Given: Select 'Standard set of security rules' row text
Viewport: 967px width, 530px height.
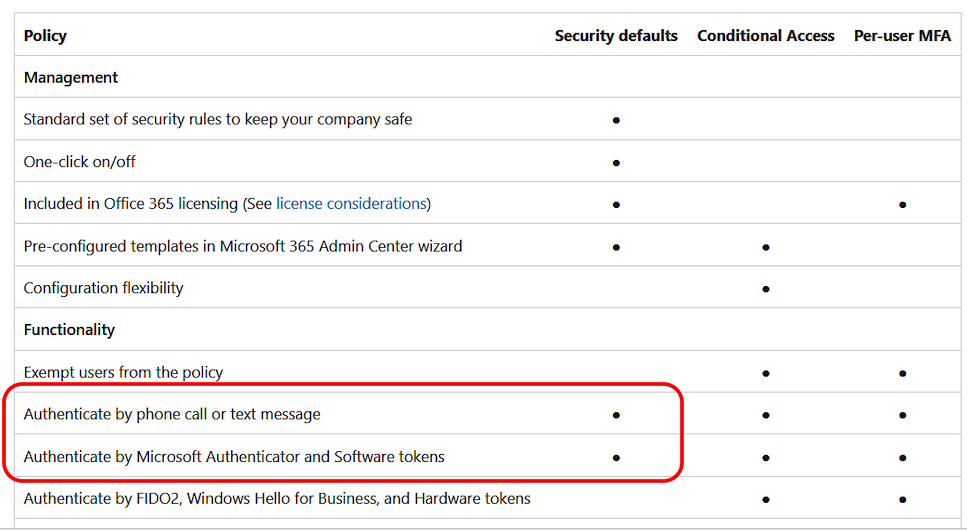Looking at the screenshot, I should tap(218, 119).
